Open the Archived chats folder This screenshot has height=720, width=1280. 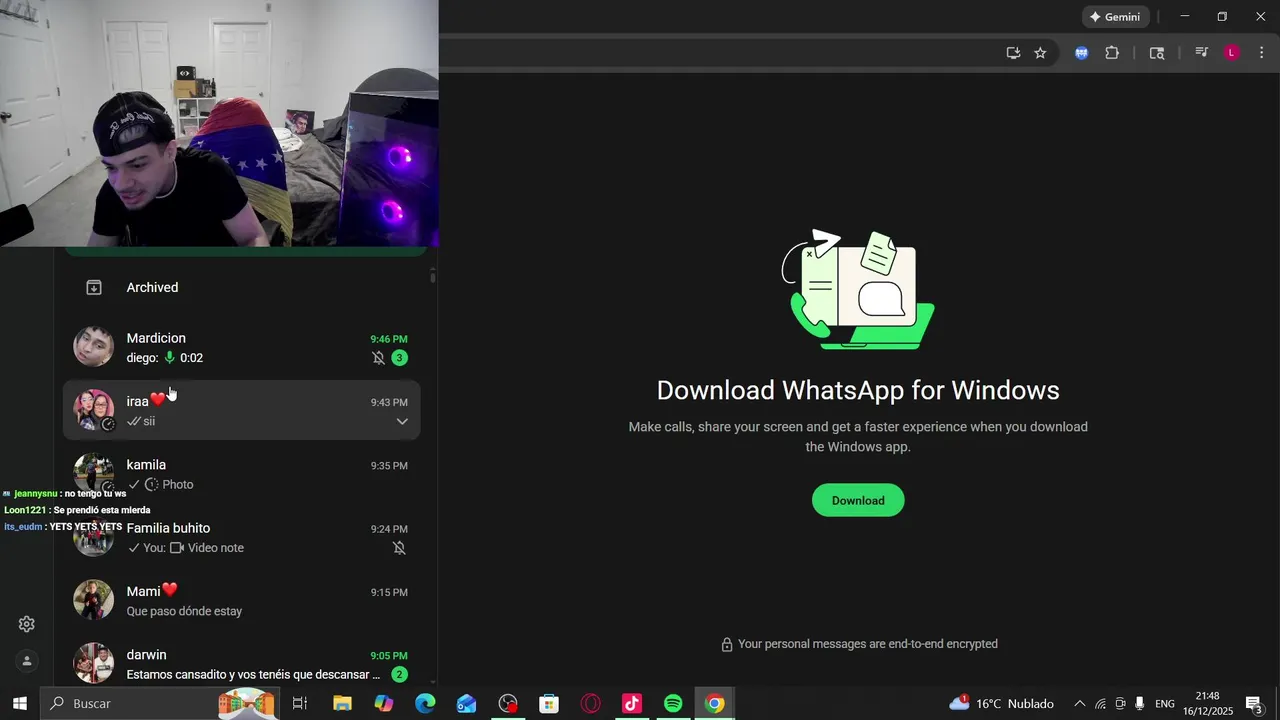click(241, 287)
